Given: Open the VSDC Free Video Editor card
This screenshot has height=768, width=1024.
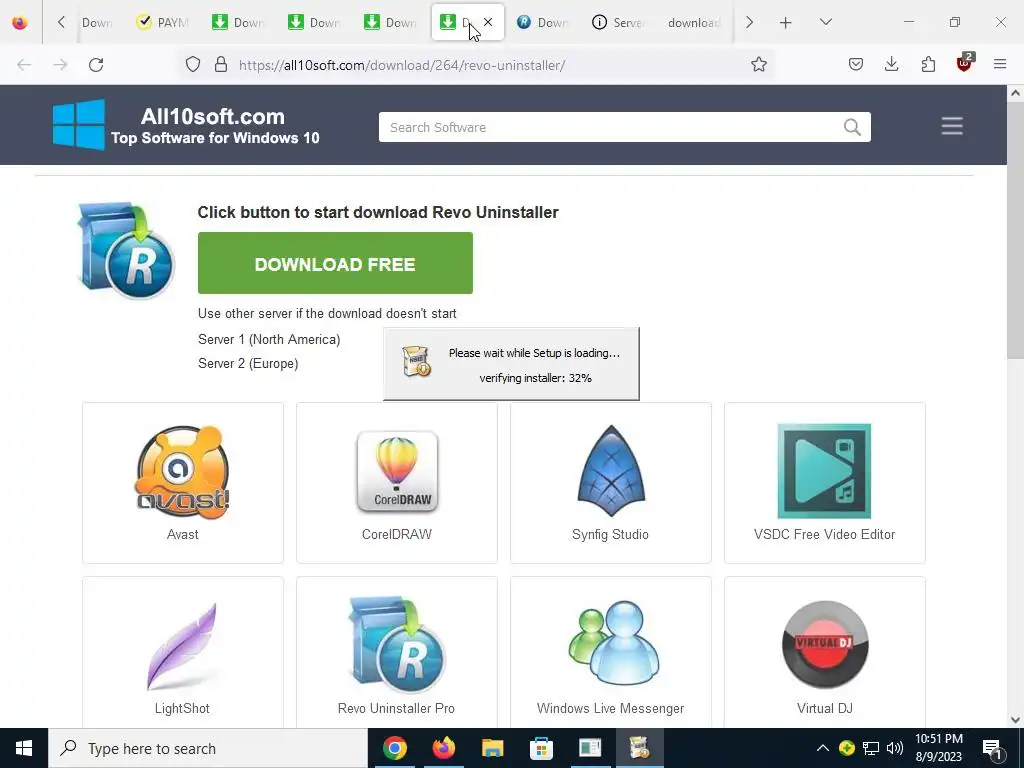Looking at the screenshot, I should pos(825,483).
